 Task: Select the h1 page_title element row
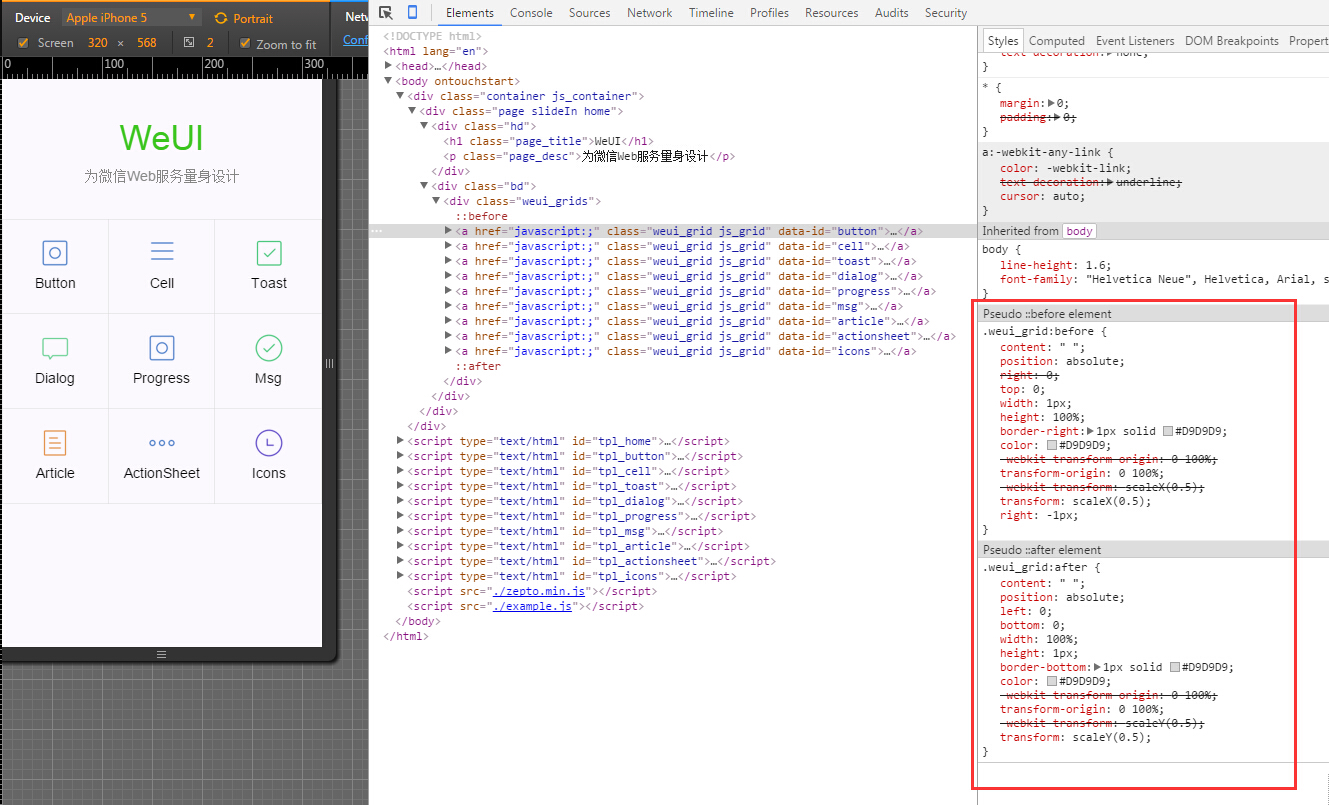549,141
